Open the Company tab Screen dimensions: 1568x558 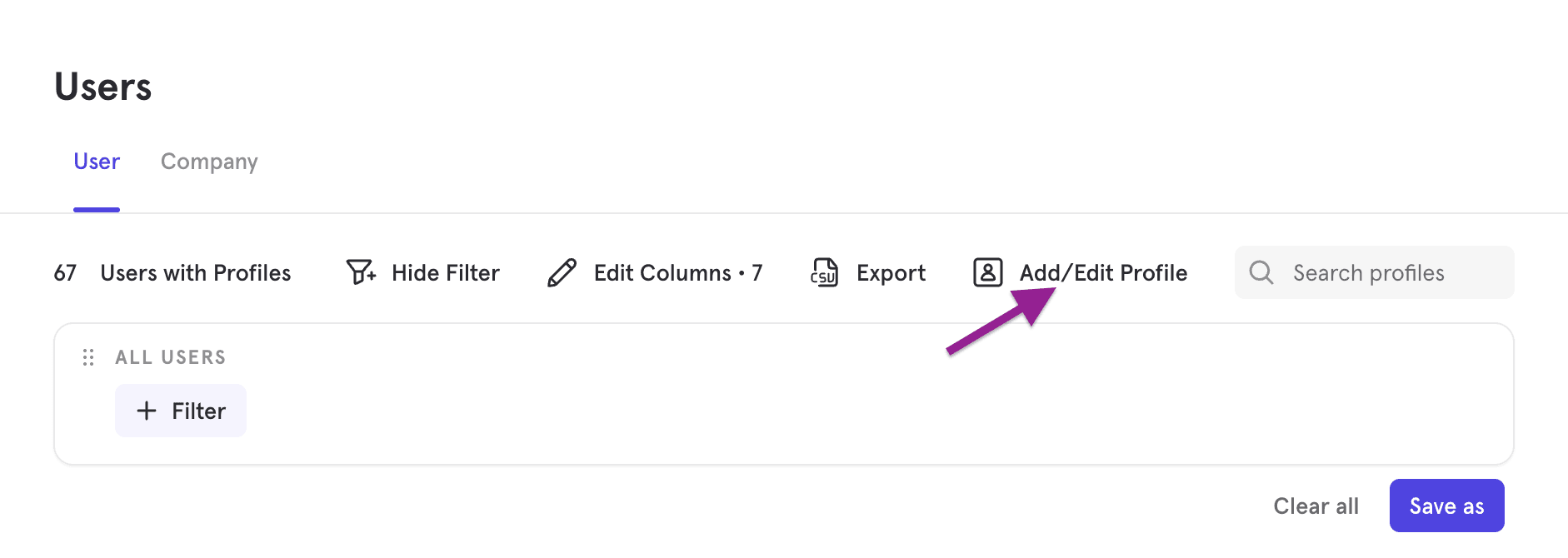pyautogui.click(x=209, y=162)
